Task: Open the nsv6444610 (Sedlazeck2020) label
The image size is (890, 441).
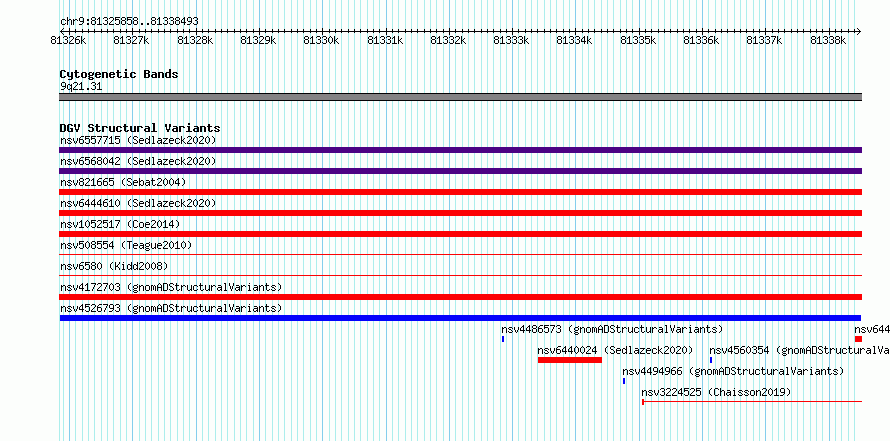Action: click(x=138, y=203)
